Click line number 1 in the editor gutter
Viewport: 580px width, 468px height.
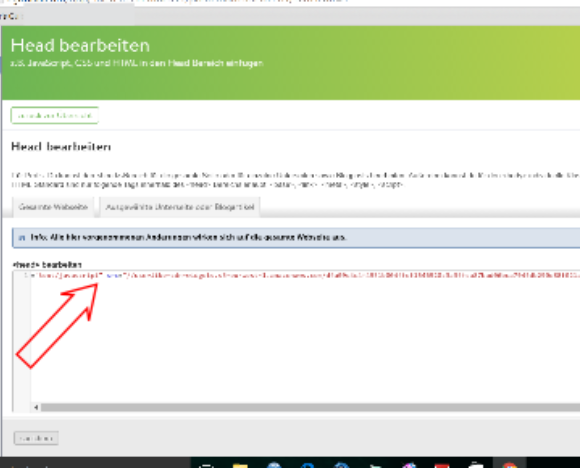point(26,275)
